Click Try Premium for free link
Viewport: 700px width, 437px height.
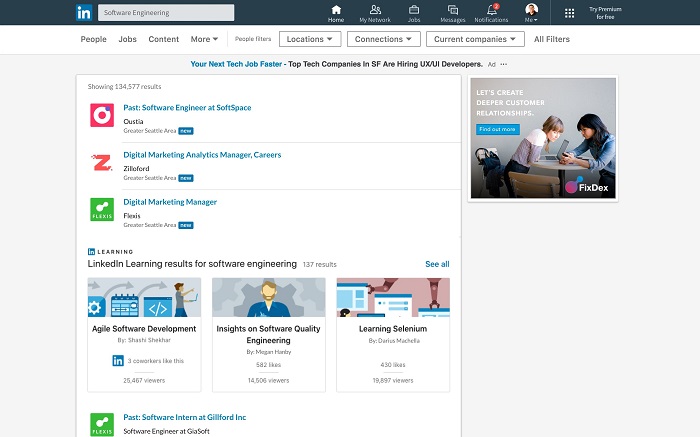pos(605,13)
